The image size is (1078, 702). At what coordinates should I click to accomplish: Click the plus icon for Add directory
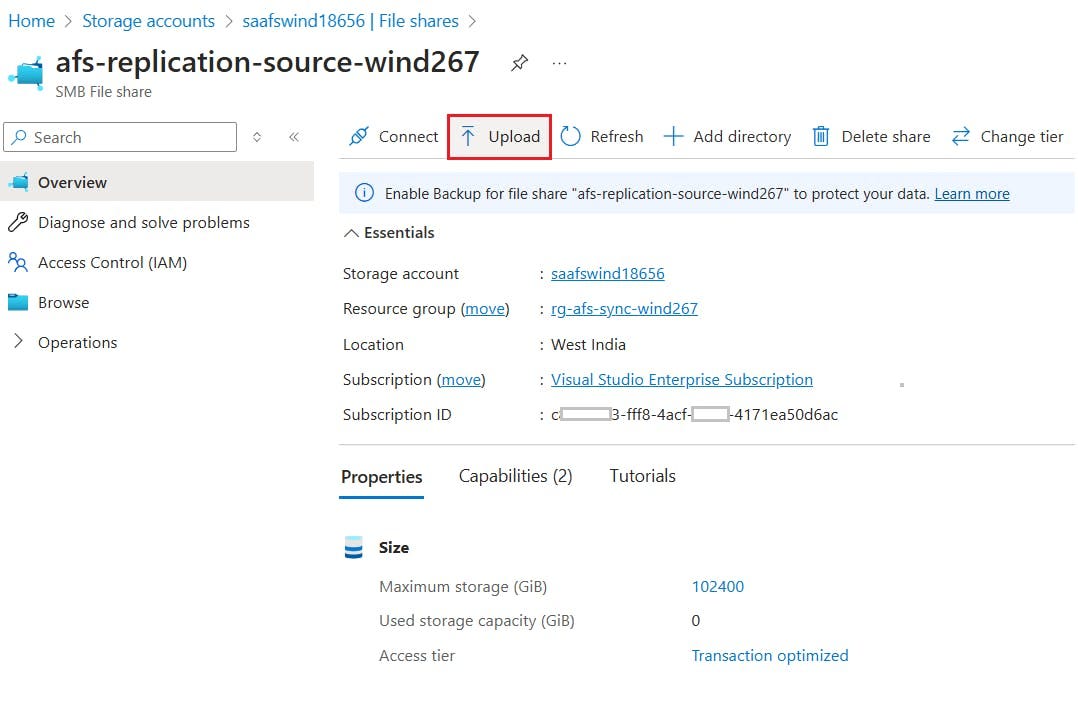(x=673, y=136)
